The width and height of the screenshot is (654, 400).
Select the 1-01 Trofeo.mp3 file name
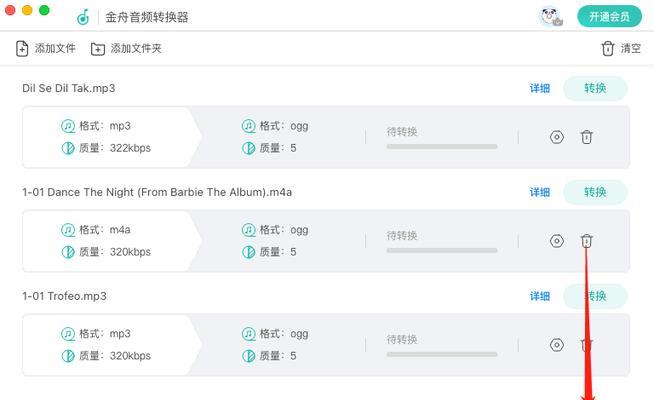click(64, 296)
